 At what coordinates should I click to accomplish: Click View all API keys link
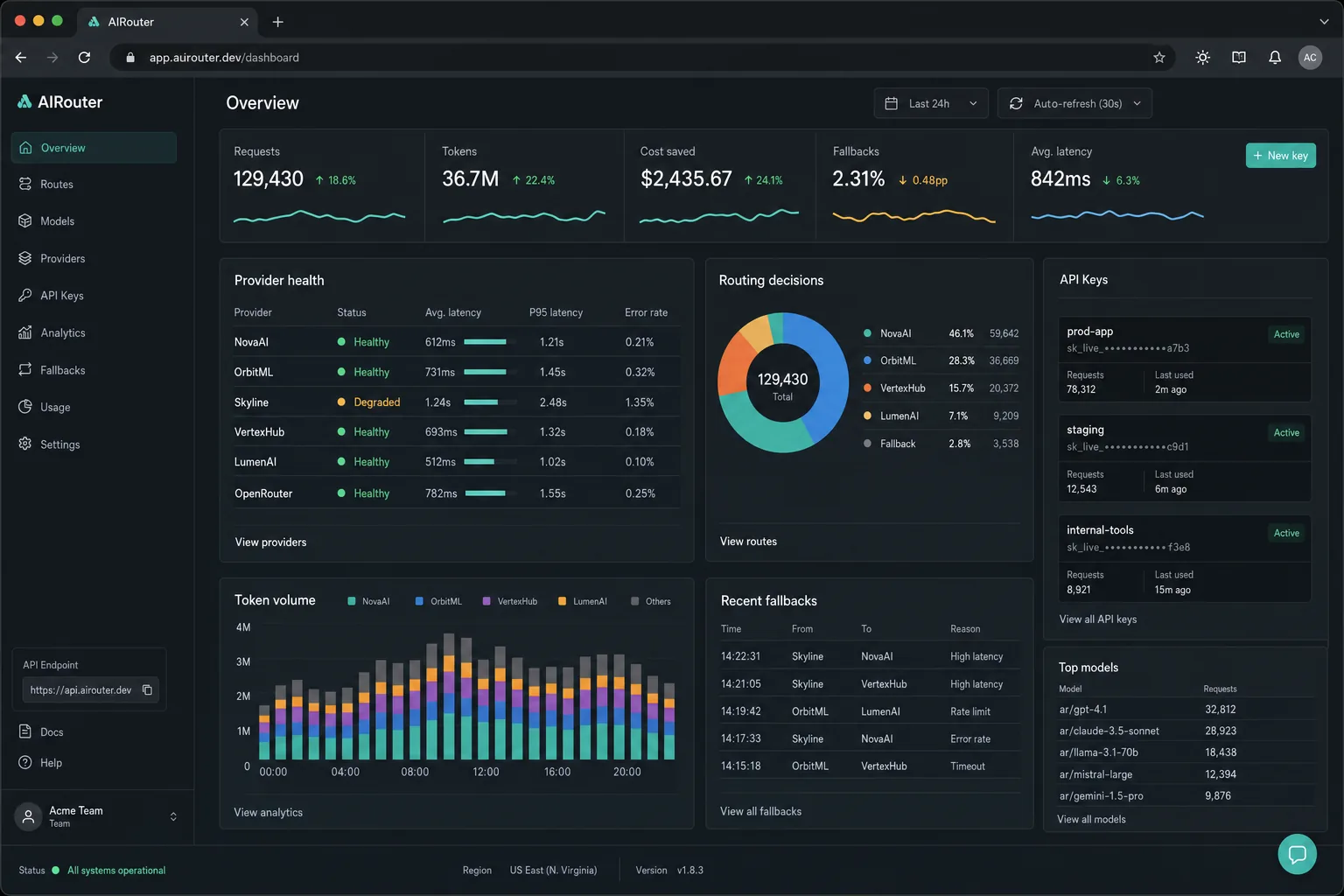pos(1098,619)
